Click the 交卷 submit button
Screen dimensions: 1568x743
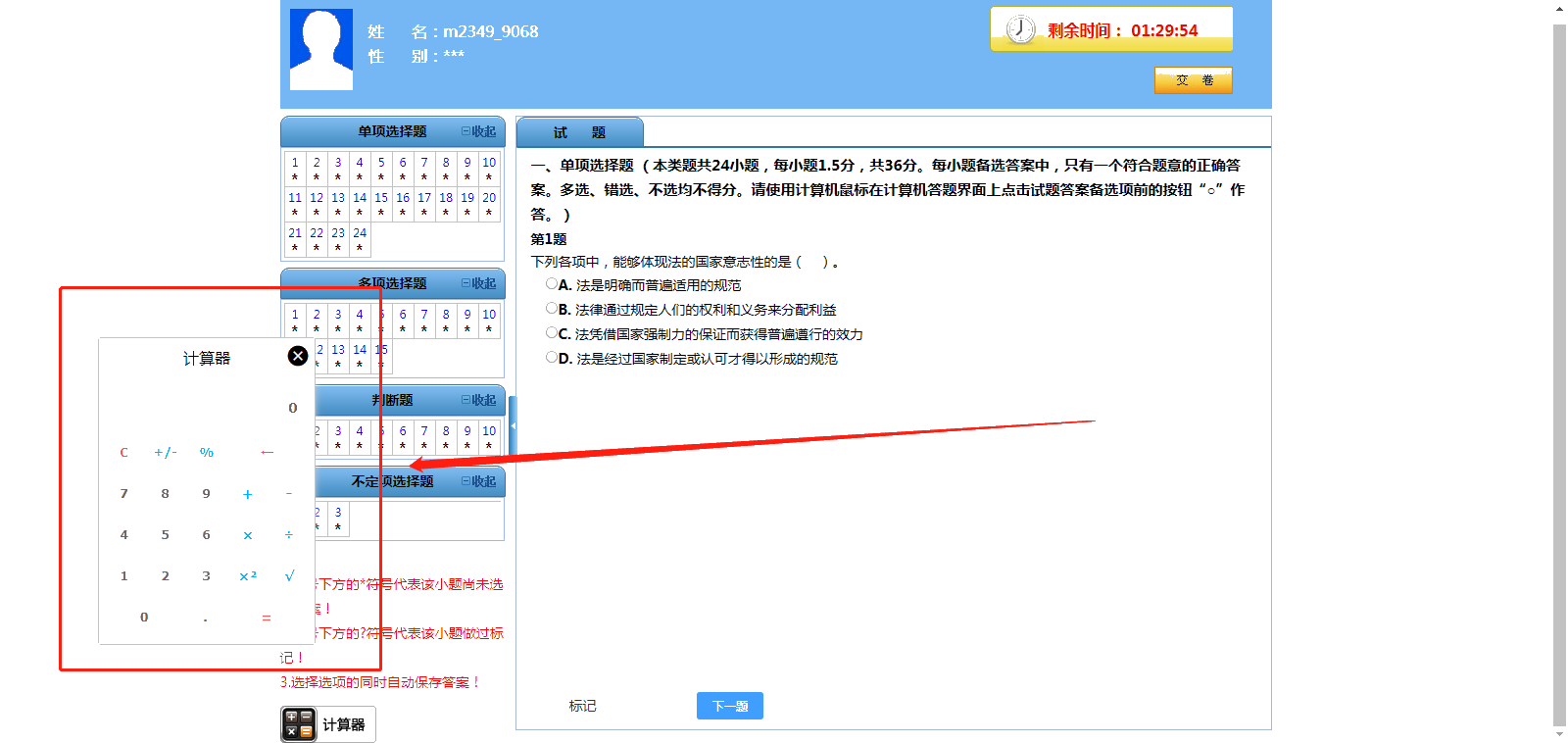(1193, 80)
